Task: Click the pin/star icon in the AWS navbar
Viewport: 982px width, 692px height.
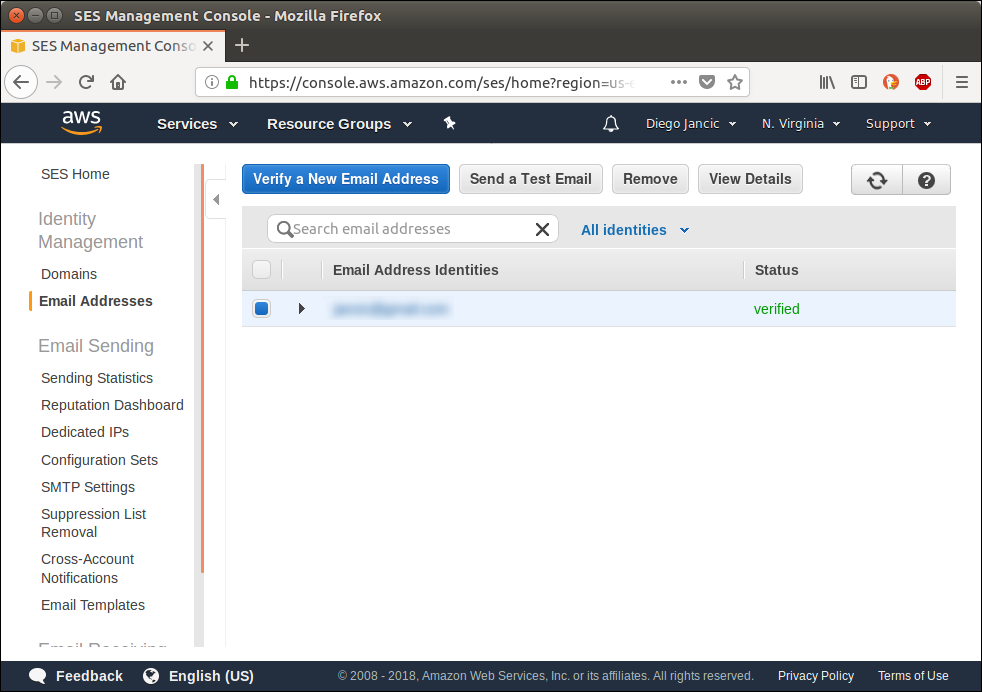Action: point(449,124)
